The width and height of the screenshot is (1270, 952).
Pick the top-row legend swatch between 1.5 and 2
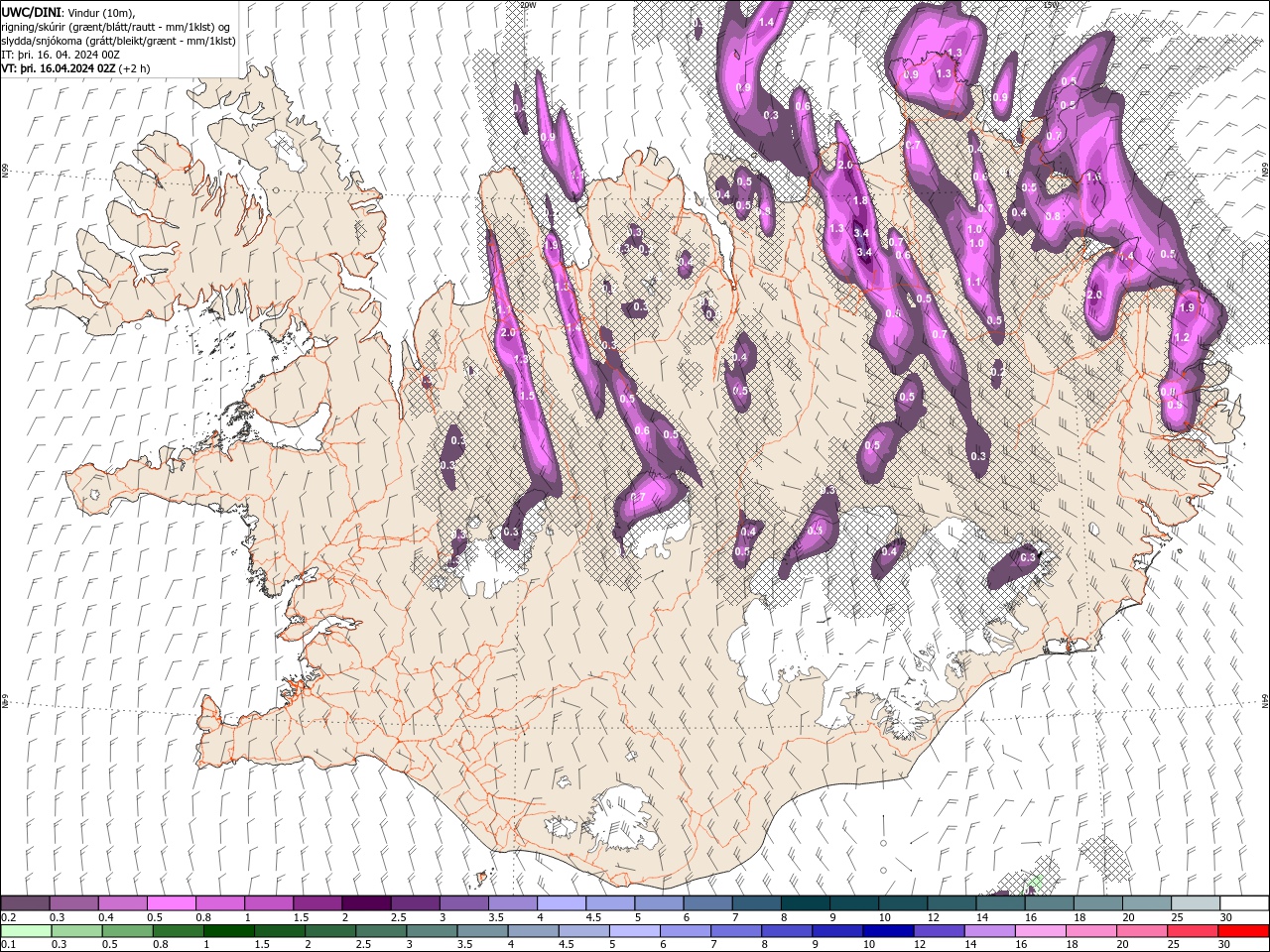pos(317,903)
